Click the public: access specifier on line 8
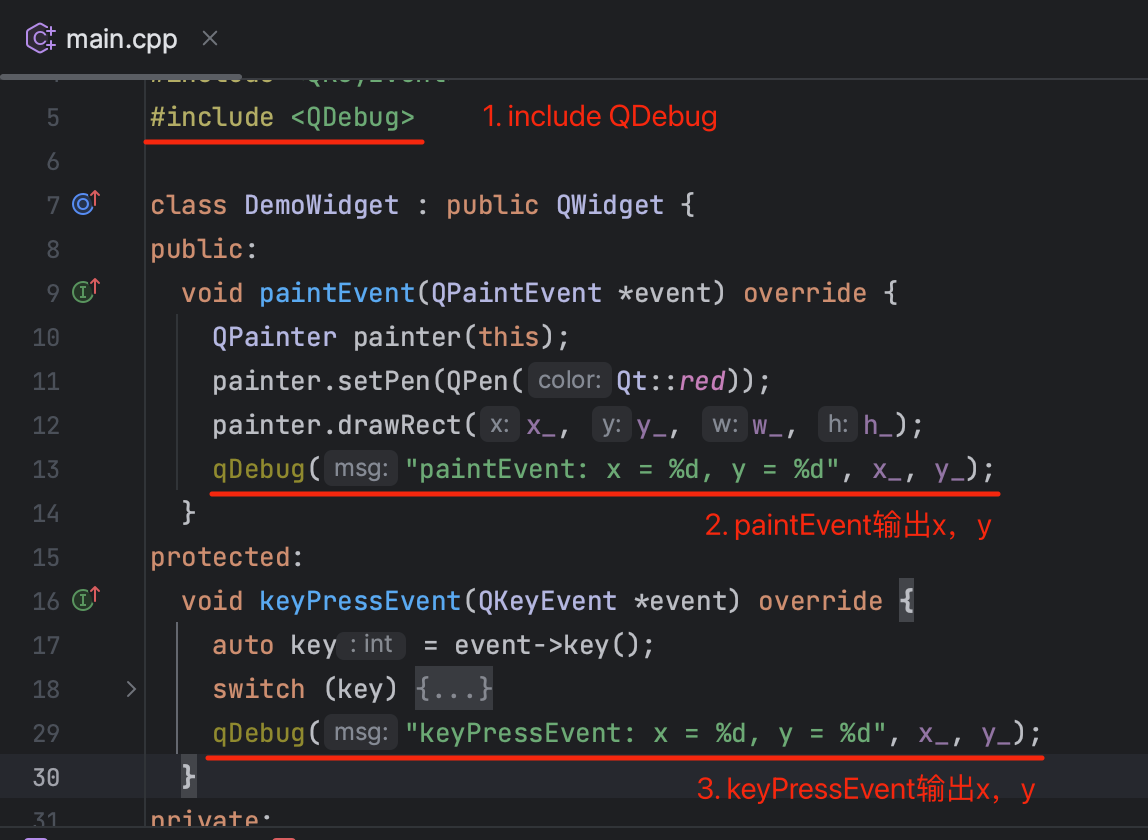1148x840 pixels. 204,249
